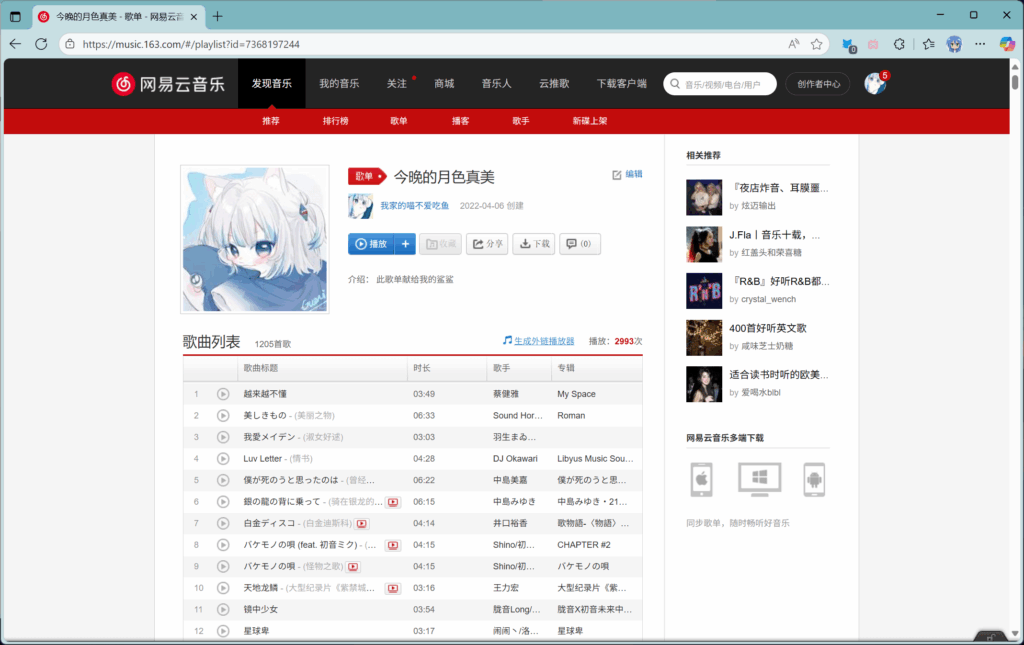Open the MV icon beside 天地龙鳞
This screenshot has width=1024, height=645.
tap(393, 588)
